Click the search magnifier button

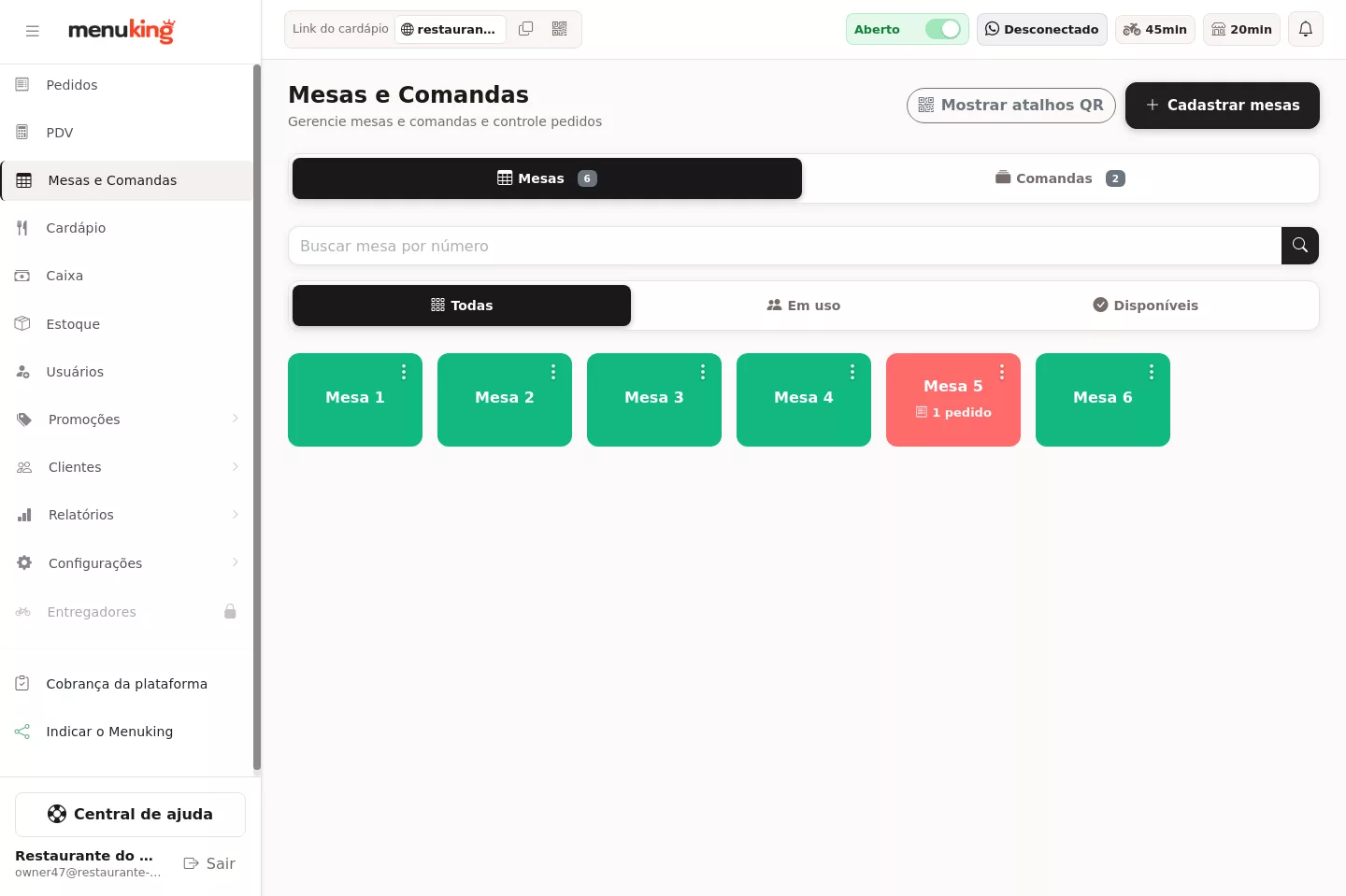click(1300, 246)
